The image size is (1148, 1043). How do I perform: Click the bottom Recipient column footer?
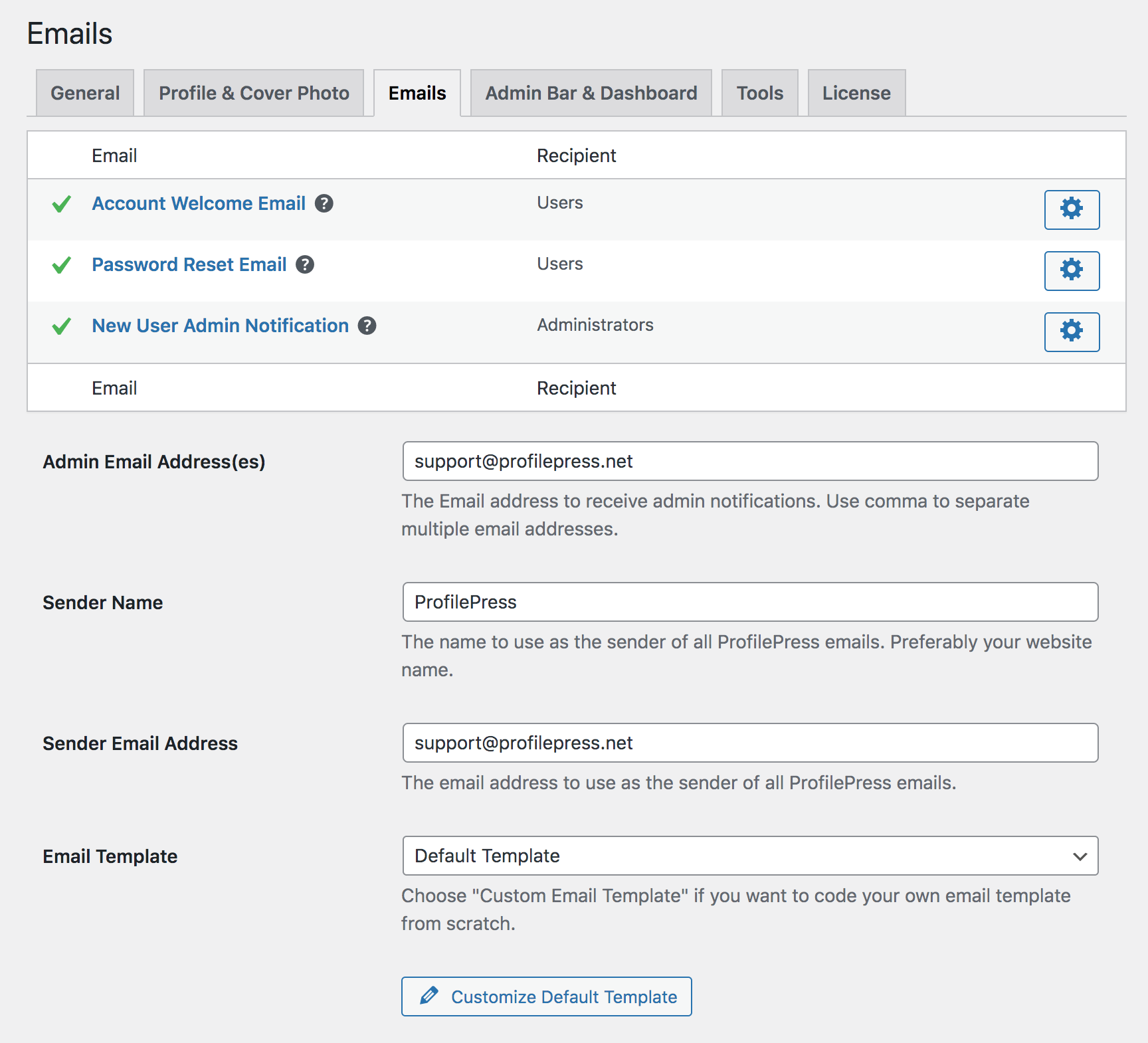click(x=577, y=388)
